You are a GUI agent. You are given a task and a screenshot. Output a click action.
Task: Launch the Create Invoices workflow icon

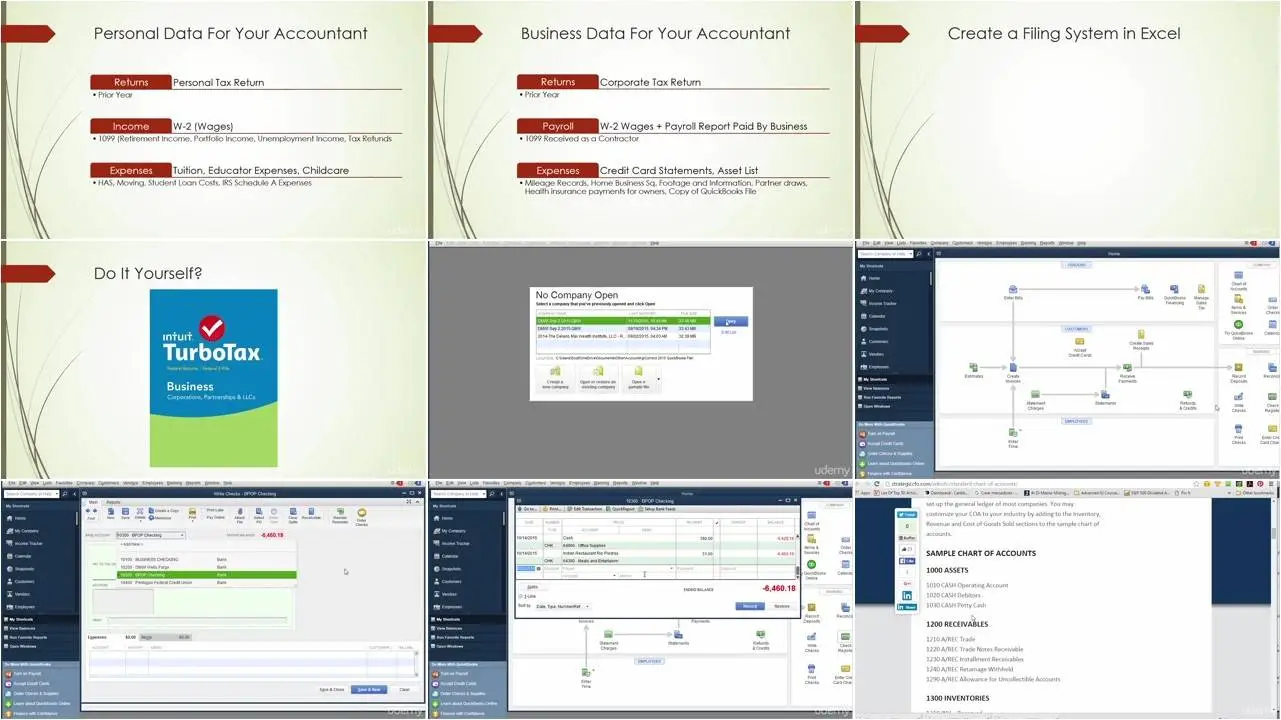tap(1012, 372)
